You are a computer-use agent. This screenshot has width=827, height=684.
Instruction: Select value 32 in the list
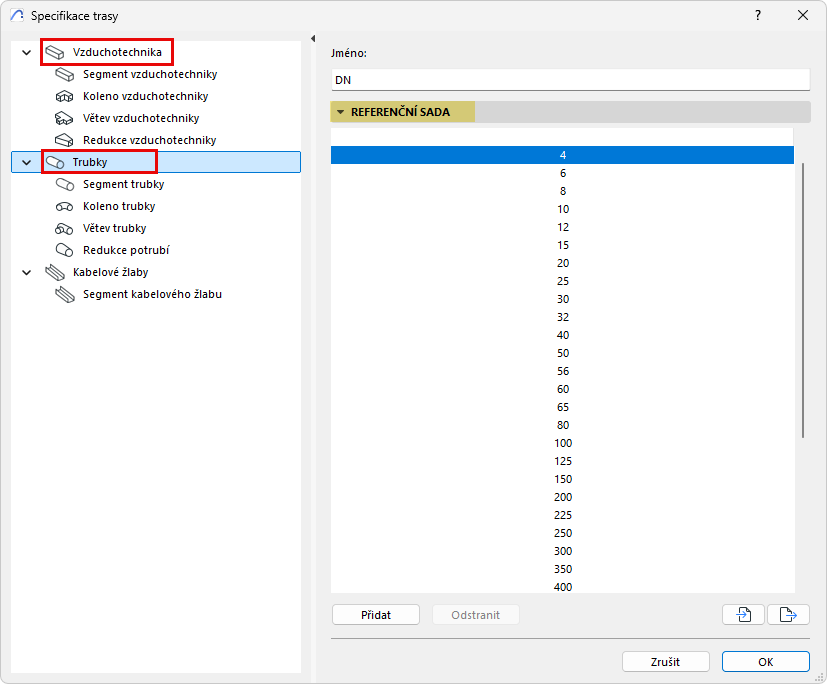(x=562, y=317)
